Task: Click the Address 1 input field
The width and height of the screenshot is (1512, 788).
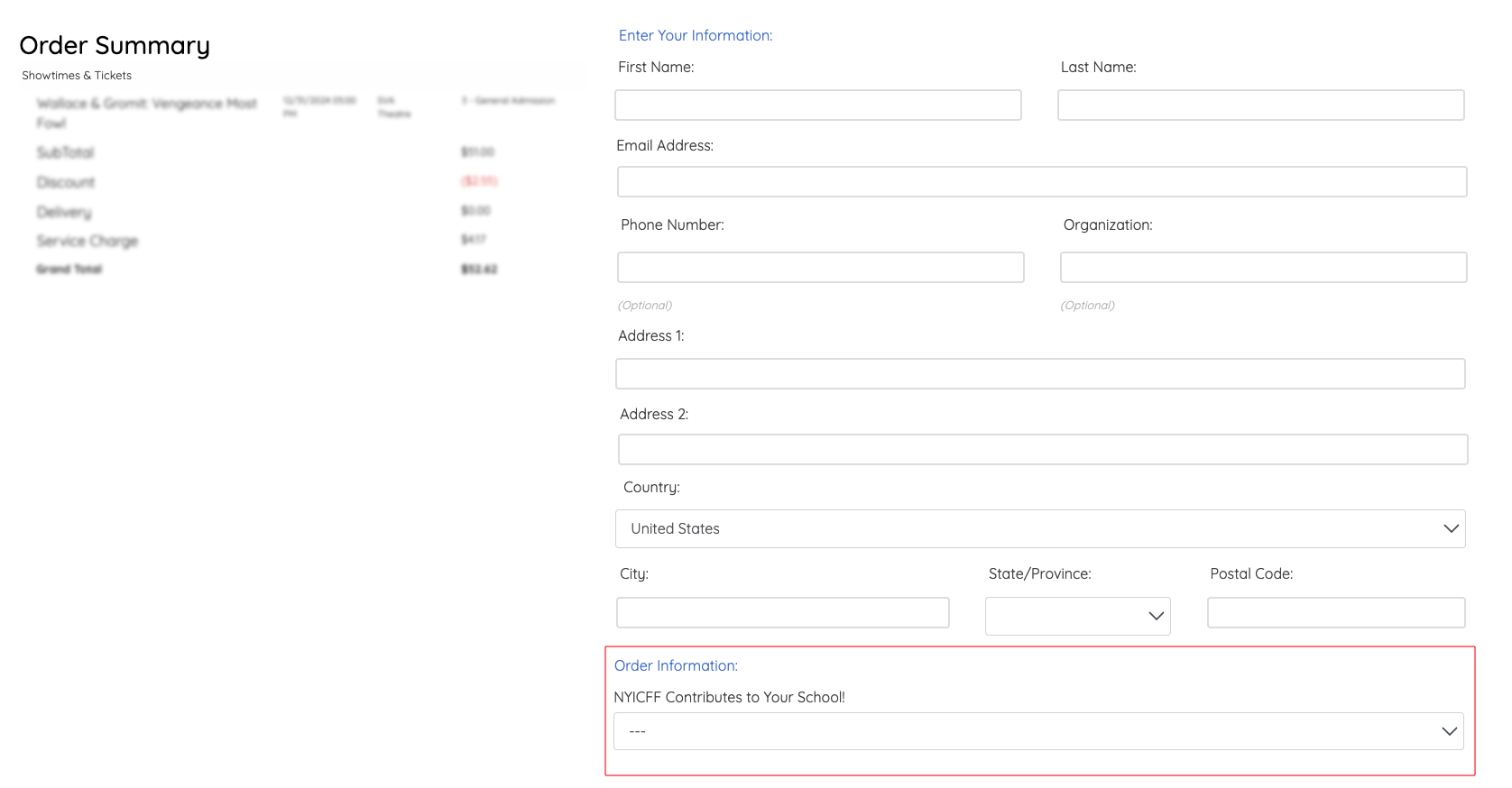Action: (1039, 374)
